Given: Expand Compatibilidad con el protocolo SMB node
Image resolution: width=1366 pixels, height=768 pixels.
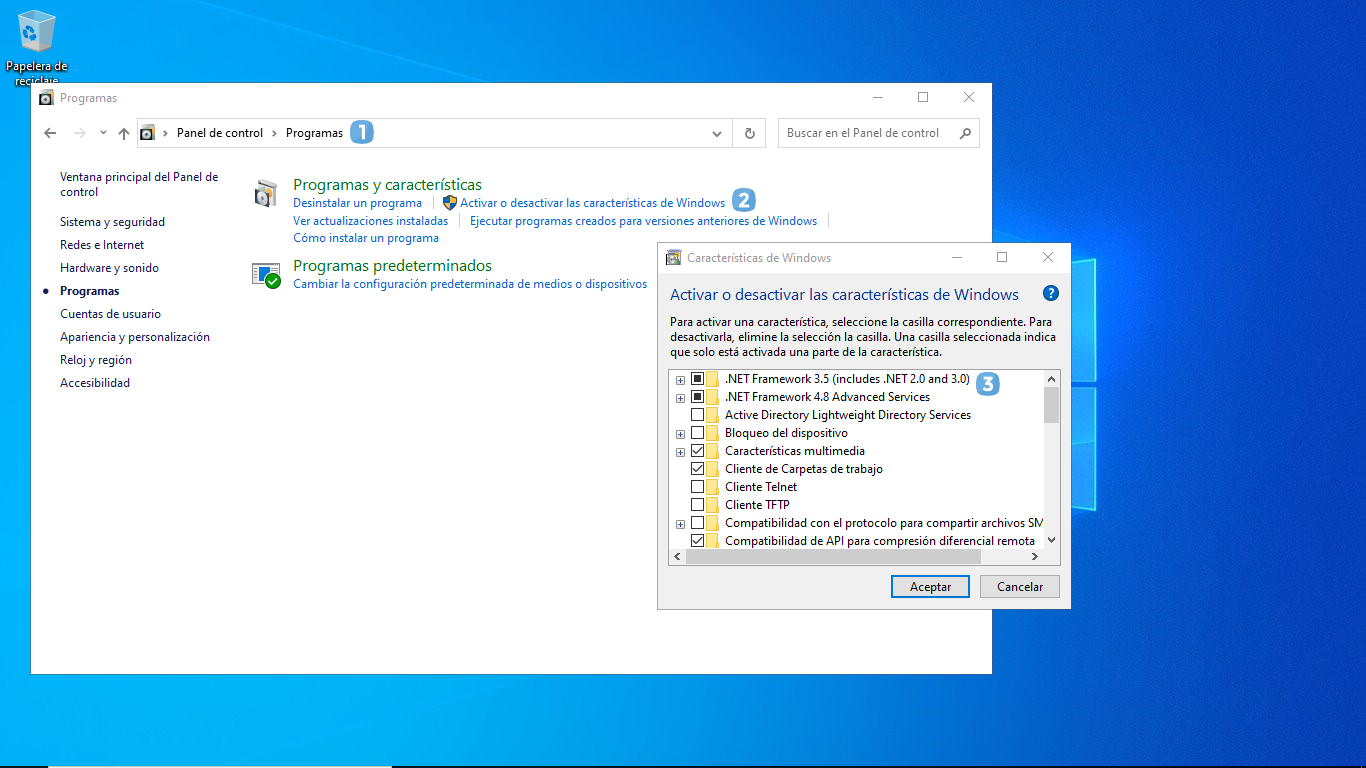Looking at the screenshot, I should coord(680,524).
